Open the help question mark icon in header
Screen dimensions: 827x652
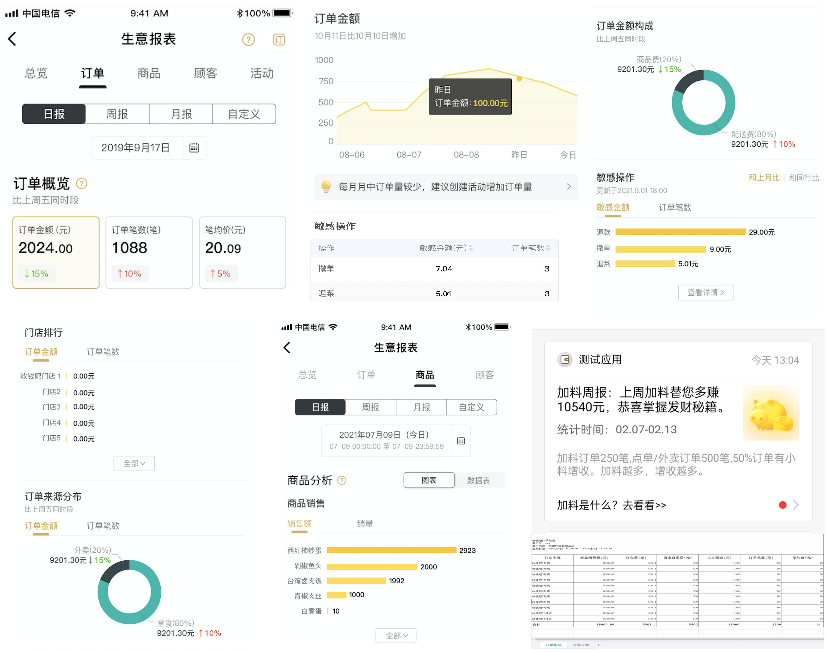point(249,40)
